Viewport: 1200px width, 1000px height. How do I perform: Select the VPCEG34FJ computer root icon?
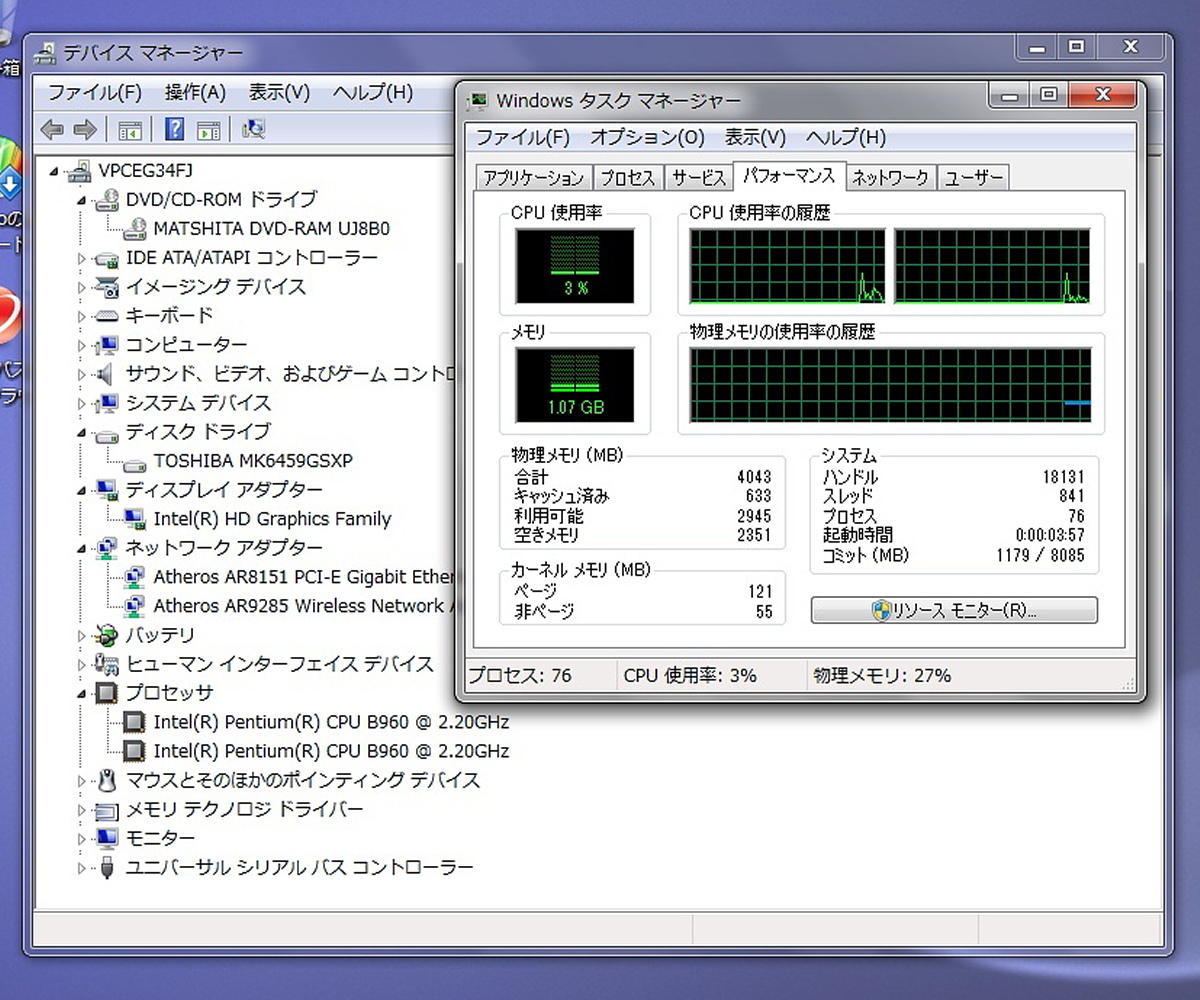pyautogui.click(x=79, y=171)
